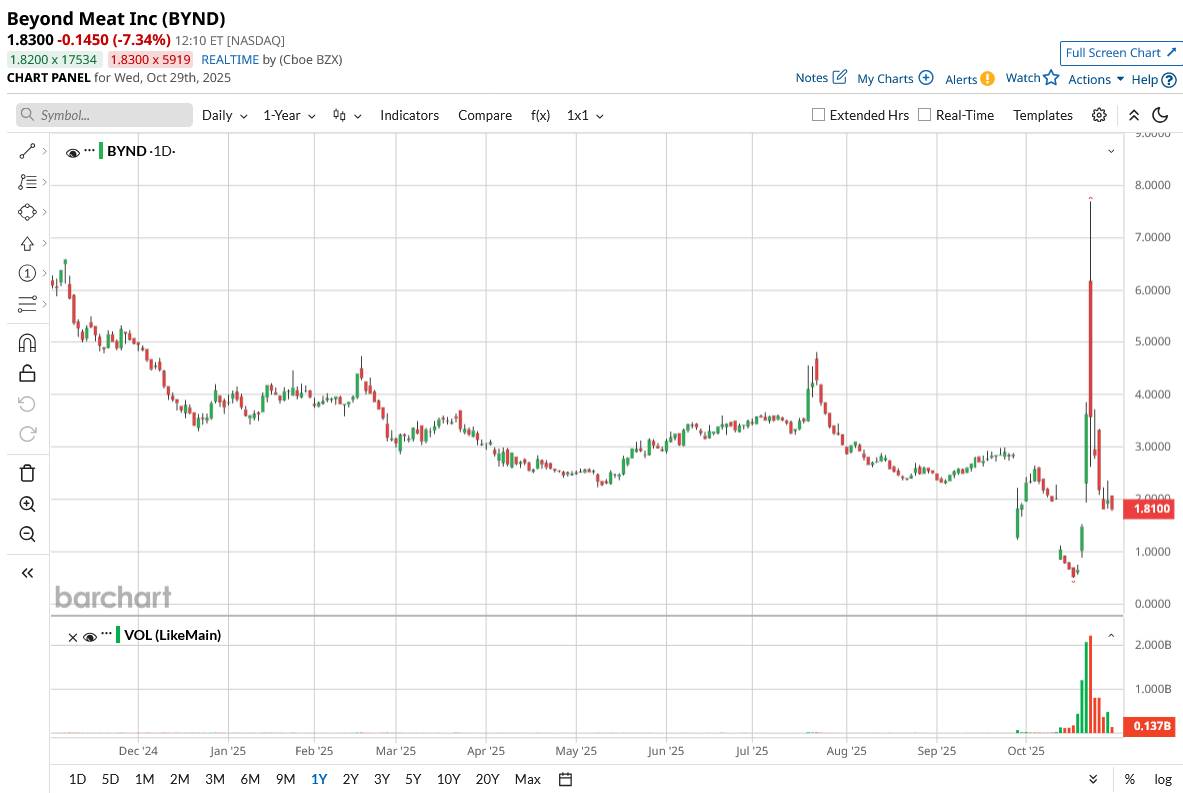1183x793 pixels.
Task: Click the 1.8100 current price label
Action: (1151, 509)
